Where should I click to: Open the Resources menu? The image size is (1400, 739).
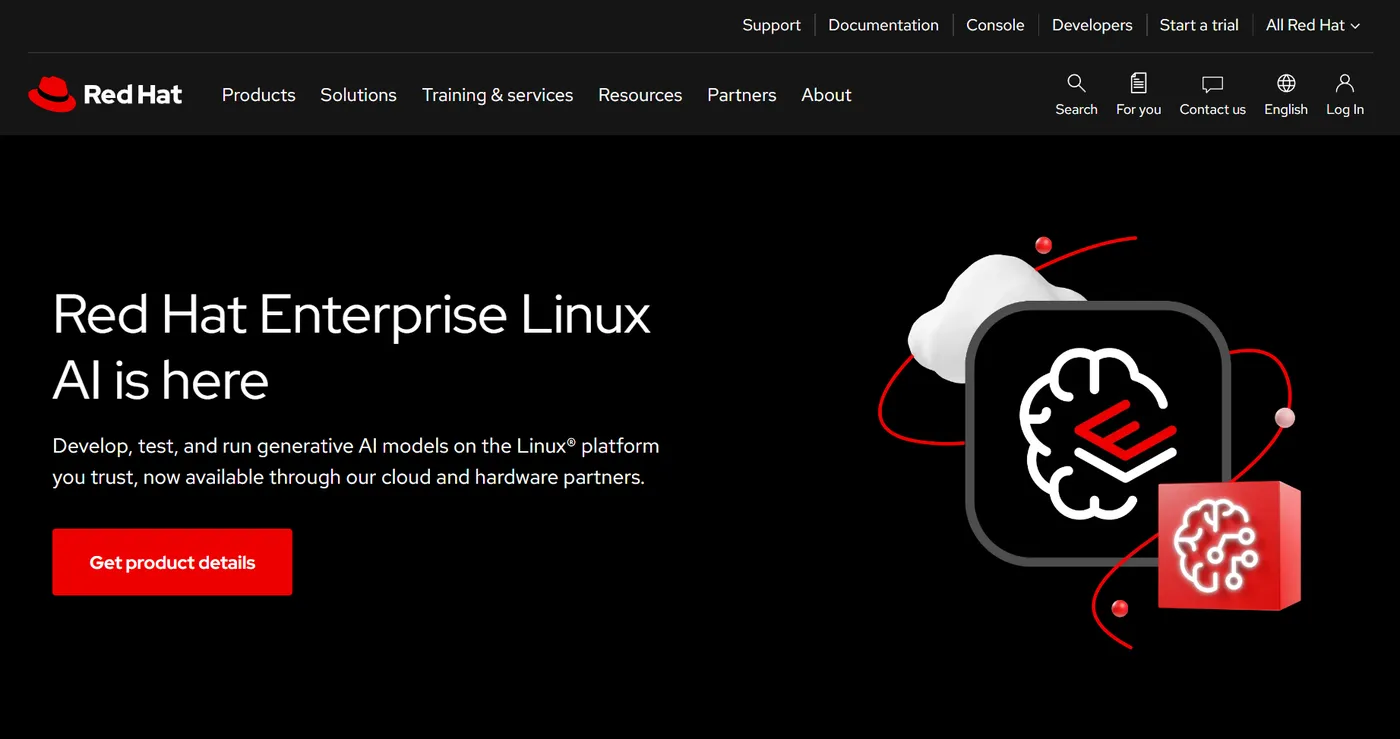(640, 95)
